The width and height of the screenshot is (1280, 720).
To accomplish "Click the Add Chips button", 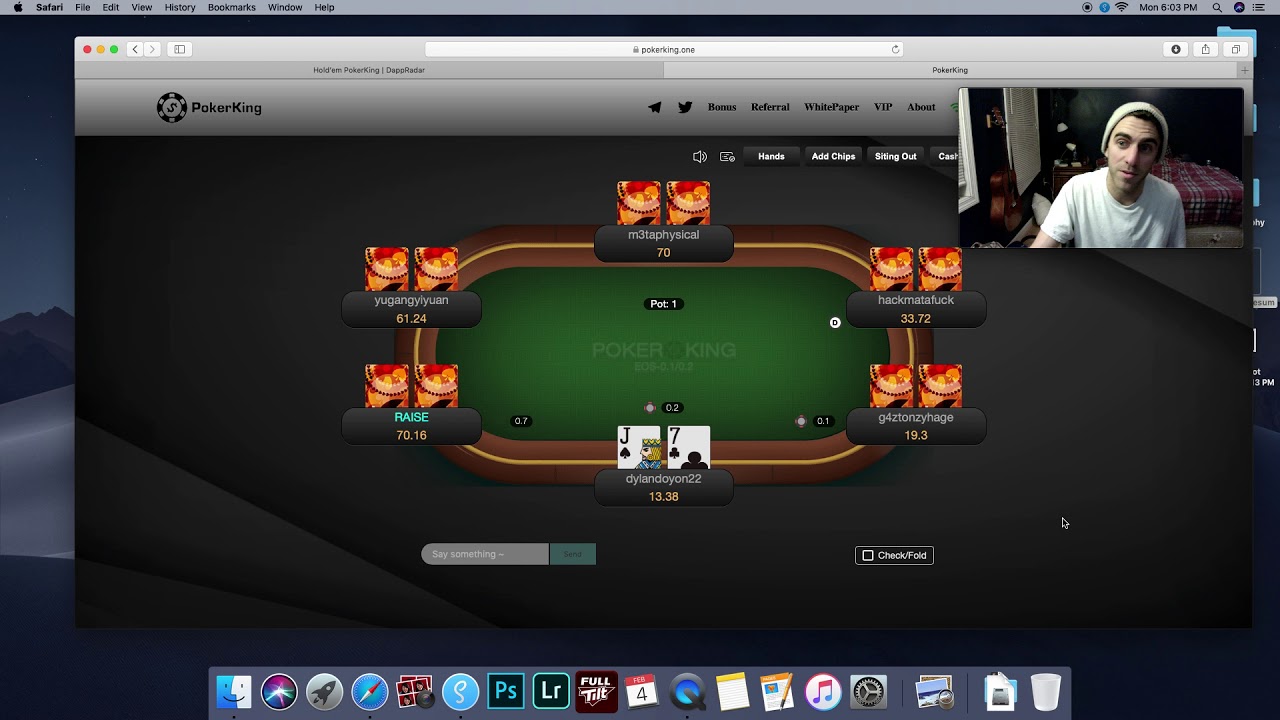I will coord(833,156).
